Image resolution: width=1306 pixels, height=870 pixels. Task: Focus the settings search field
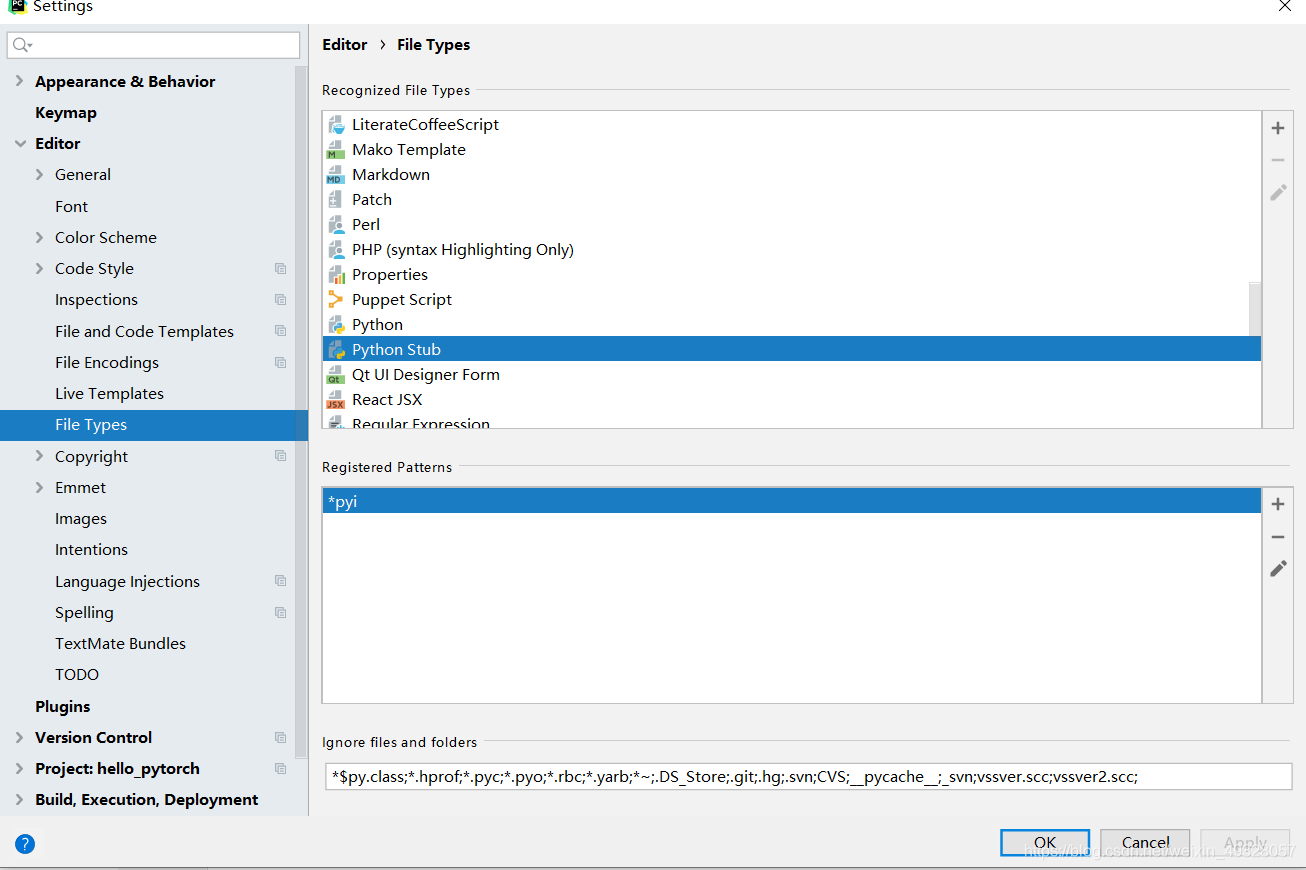click(153, 45)
